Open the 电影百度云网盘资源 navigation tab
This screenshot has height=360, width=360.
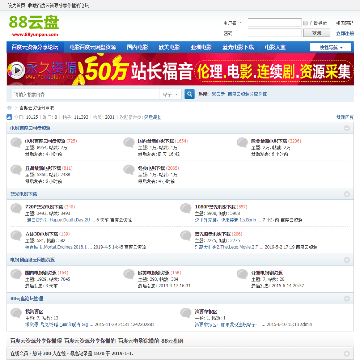coord(93,47)
